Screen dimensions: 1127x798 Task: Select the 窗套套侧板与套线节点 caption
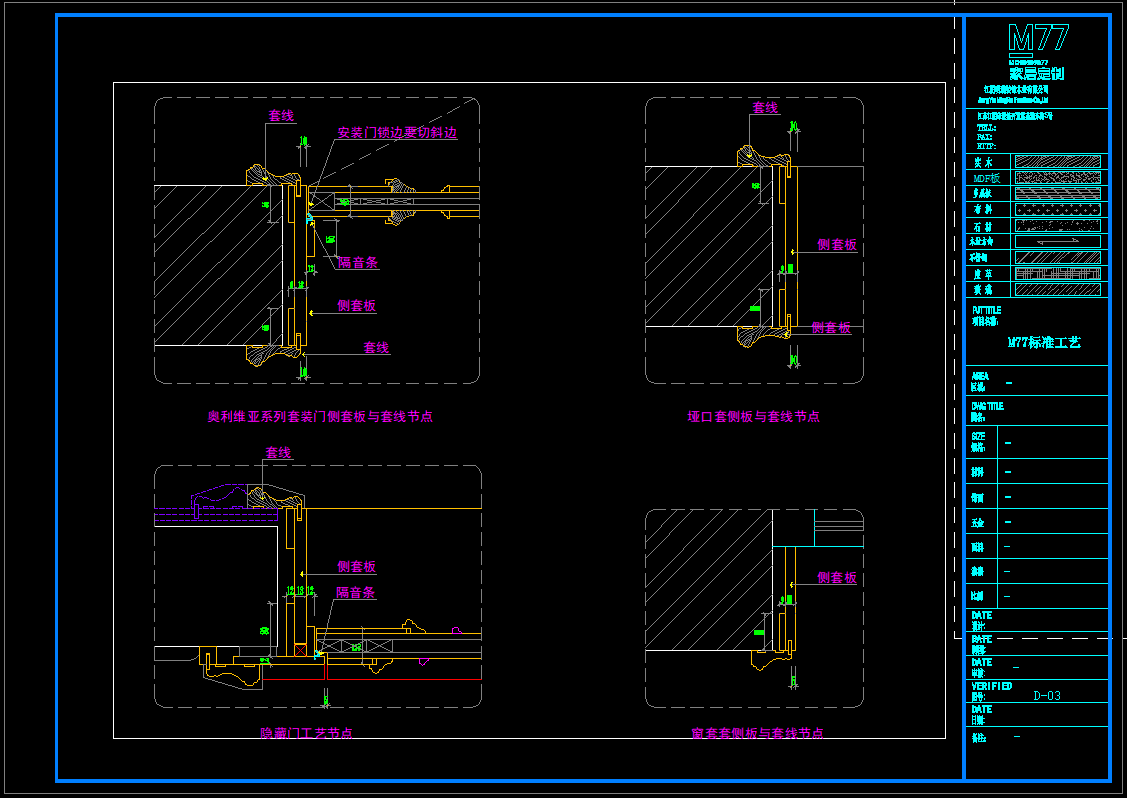click(x=757, y=733)
